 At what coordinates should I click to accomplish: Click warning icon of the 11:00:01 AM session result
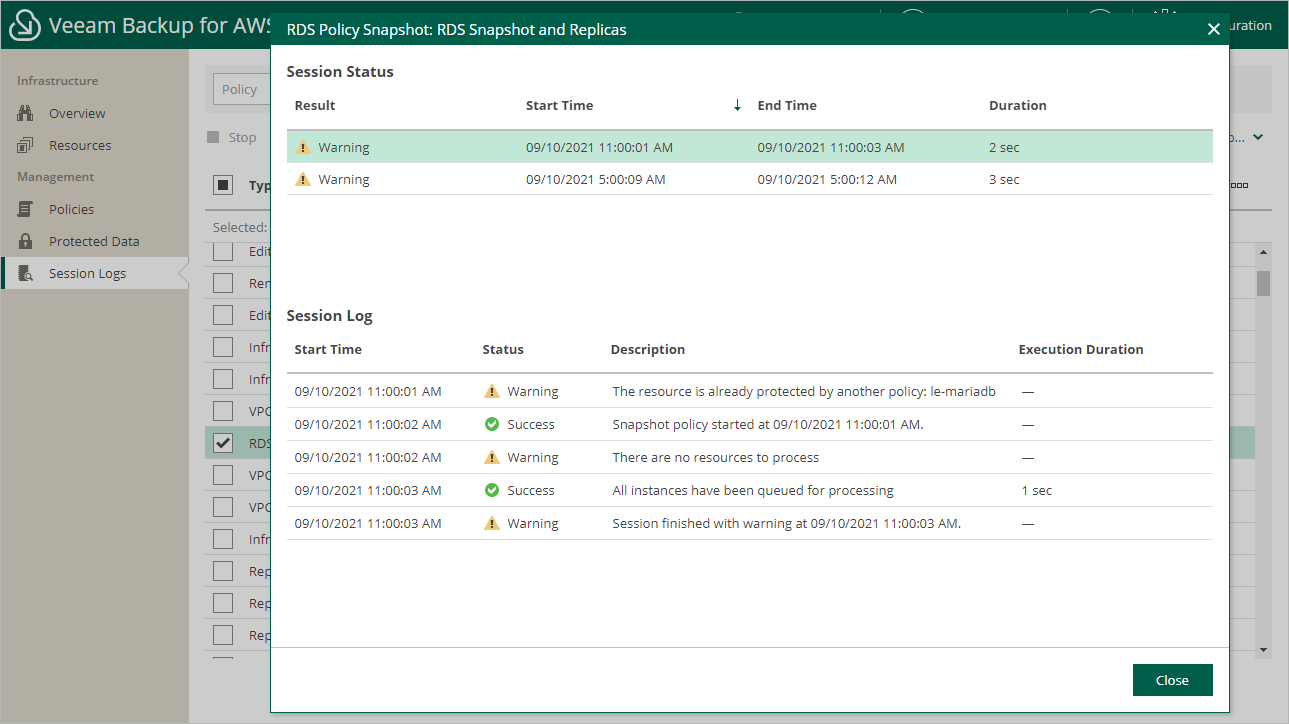(x=304, y=147)
